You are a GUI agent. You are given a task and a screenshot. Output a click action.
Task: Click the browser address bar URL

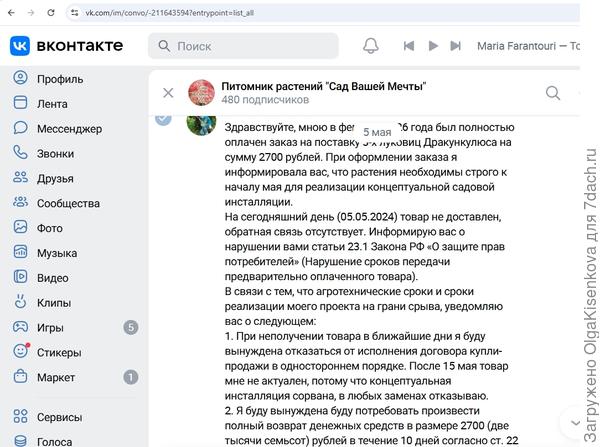pyautogui.click(x=170, y=13)
